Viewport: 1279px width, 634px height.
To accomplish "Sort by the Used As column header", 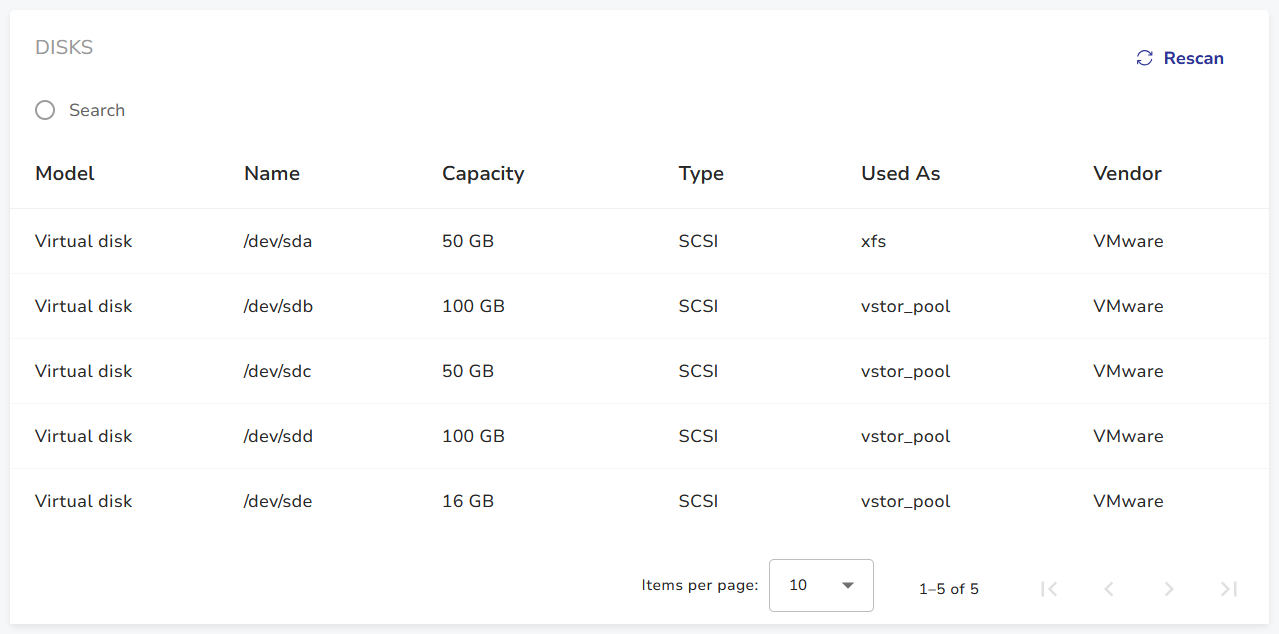I will point(900,173).
